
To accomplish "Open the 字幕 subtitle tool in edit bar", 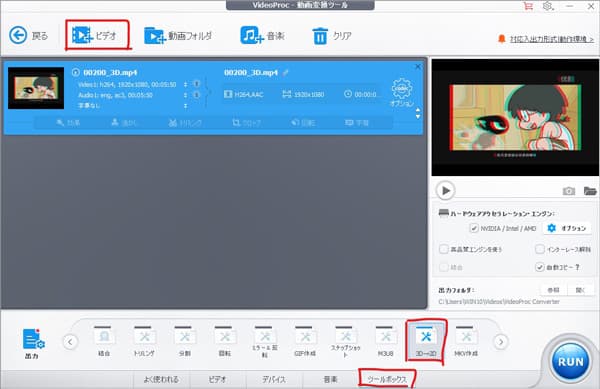I will [x=357, y=123].
